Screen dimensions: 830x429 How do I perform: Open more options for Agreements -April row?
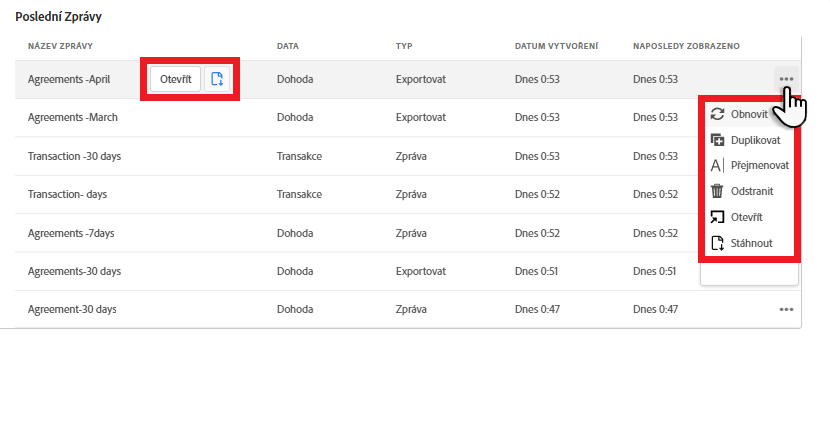click(786, 79)
